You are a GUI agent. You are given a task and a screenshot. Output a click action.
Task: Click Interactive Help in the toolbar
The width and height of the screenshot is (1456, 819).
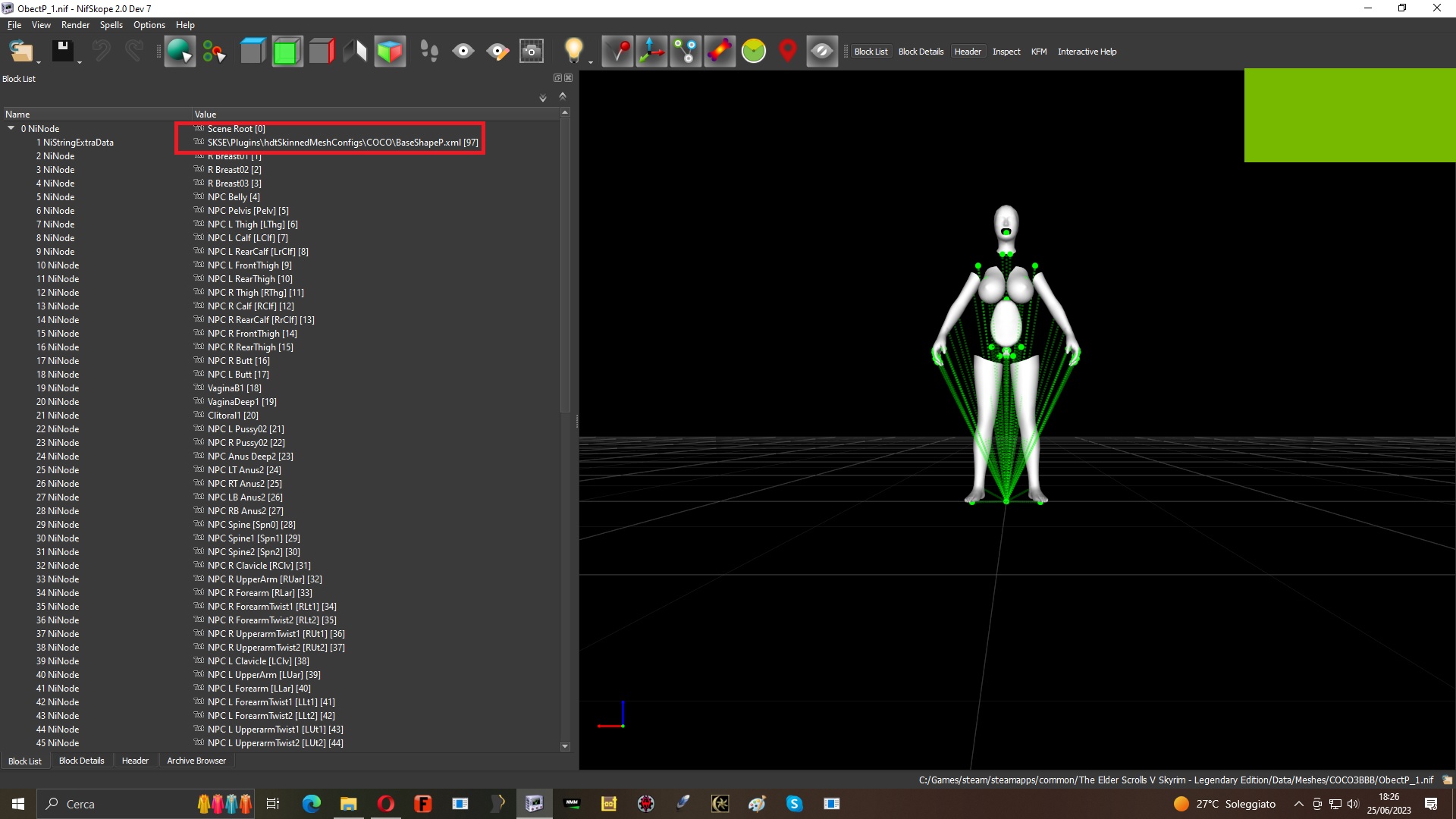1087,52
